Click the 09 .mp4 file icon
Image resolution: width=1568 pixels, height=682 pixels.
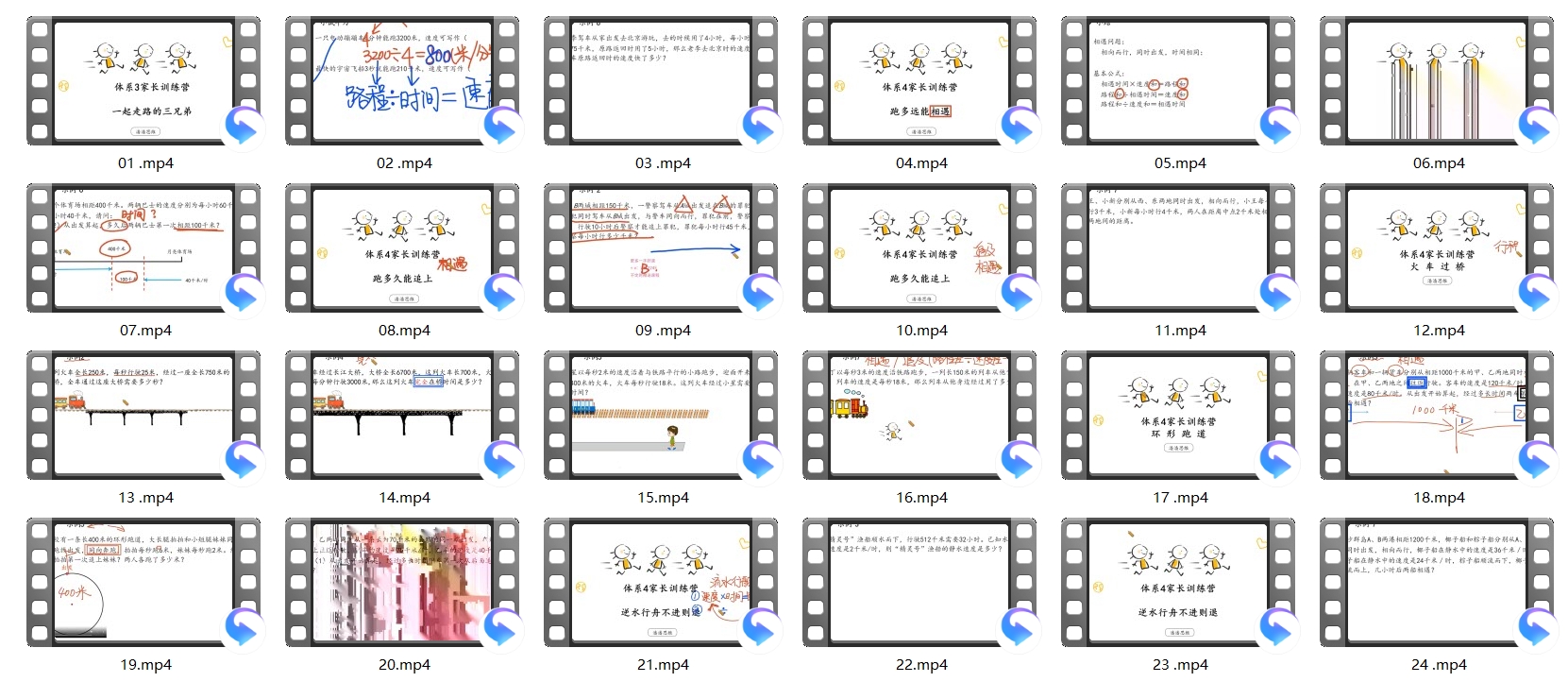[x=662, y=248]
